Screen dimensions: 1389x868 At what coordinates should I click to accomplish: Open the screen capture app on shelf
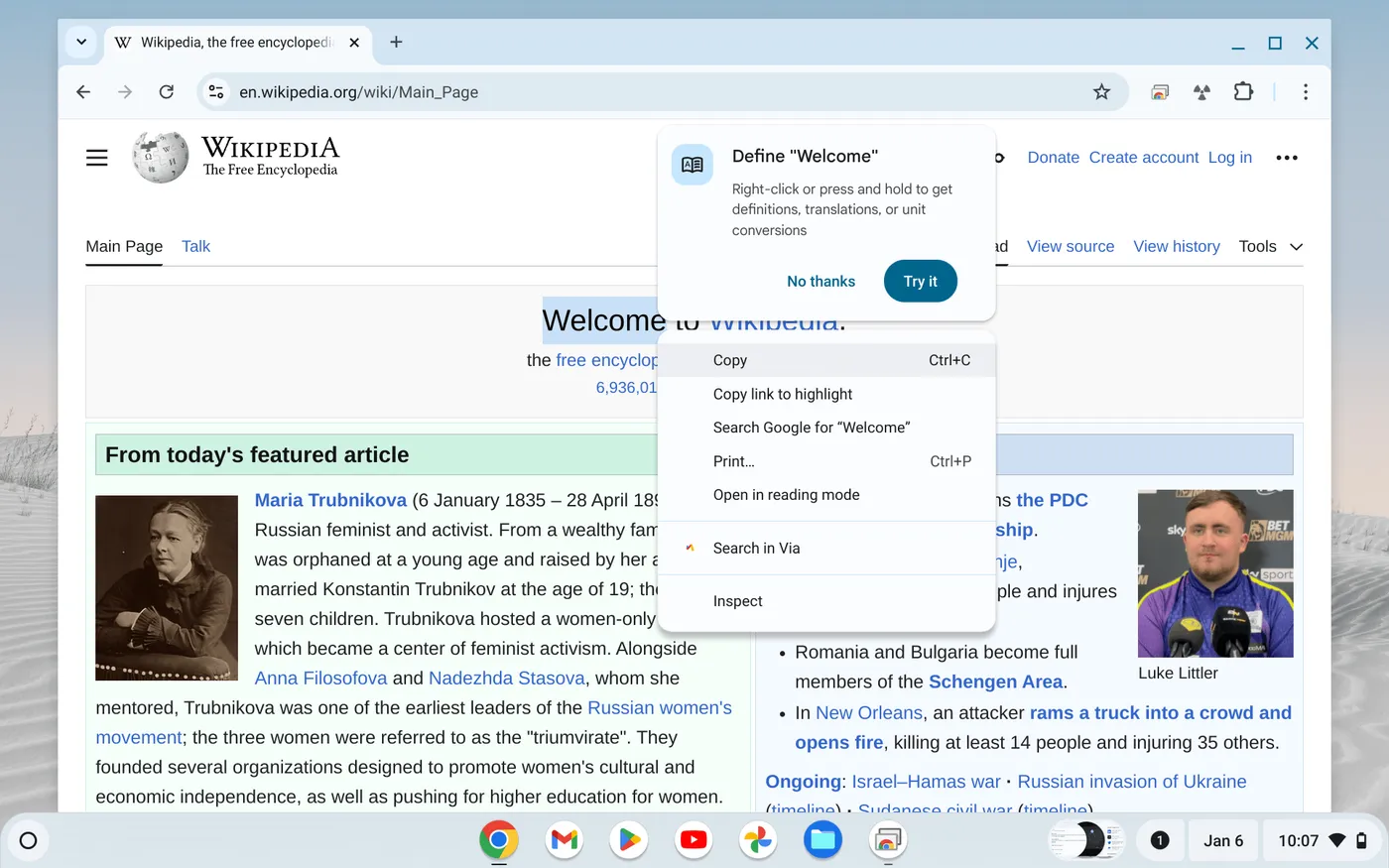(888, 841)
